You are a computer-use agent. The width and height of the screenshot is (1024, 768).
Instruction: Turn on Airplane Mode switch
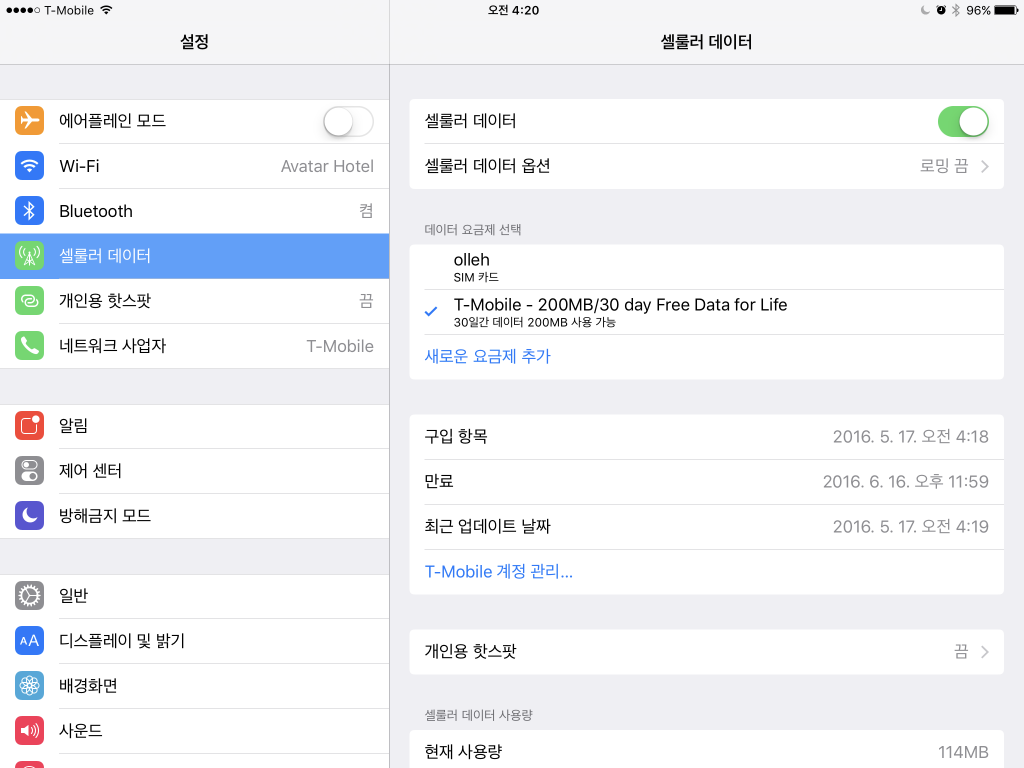coord(348,121)
